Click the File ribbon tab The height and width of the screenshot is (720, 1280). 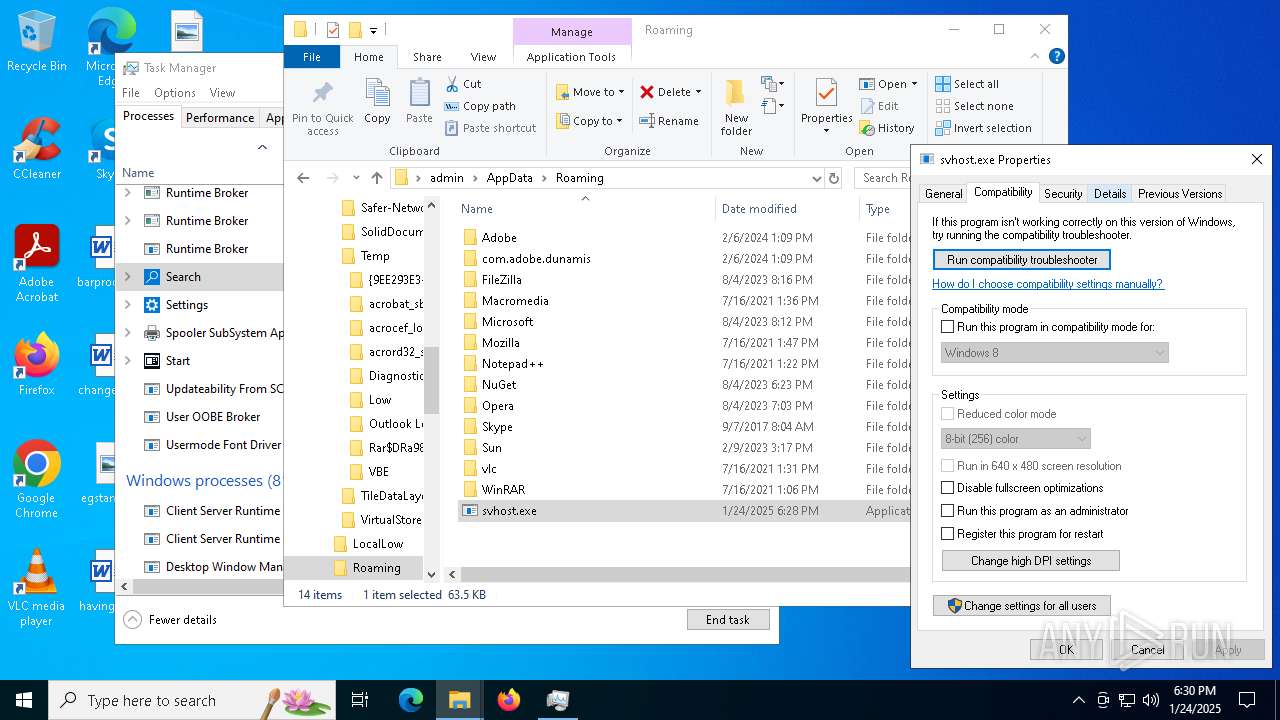pos(312,57)
